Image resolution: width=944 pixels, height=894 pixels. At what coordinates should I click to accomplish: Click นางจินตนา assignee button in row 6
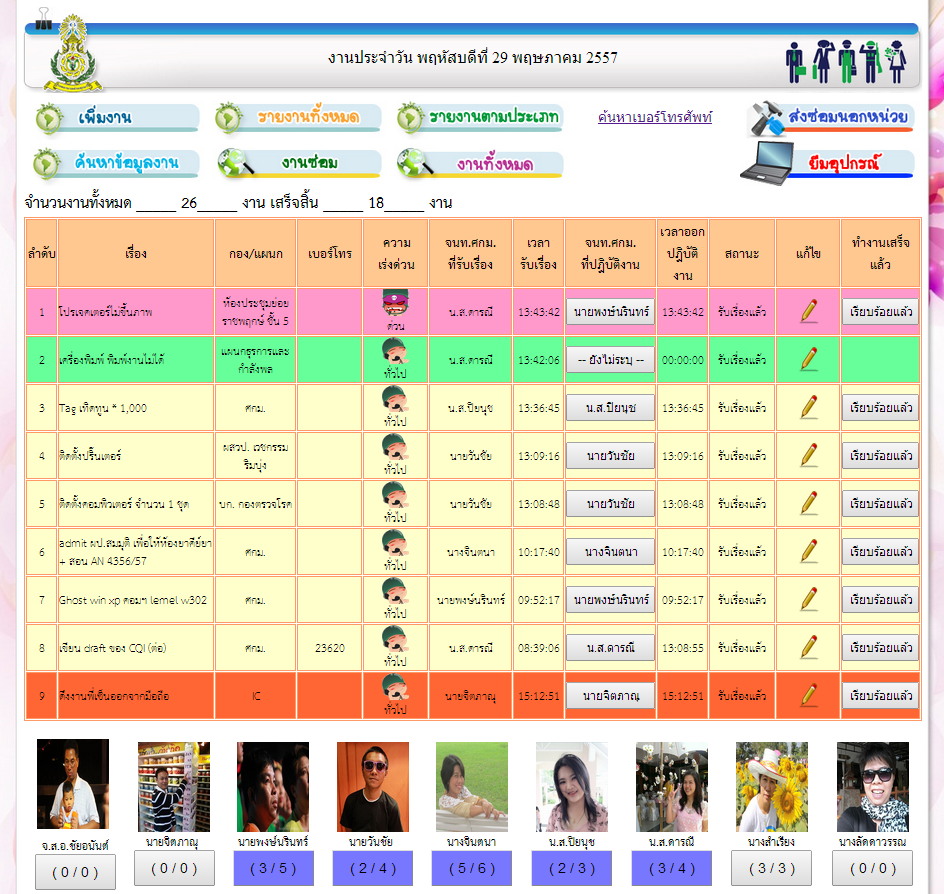(x=610, y=552)
